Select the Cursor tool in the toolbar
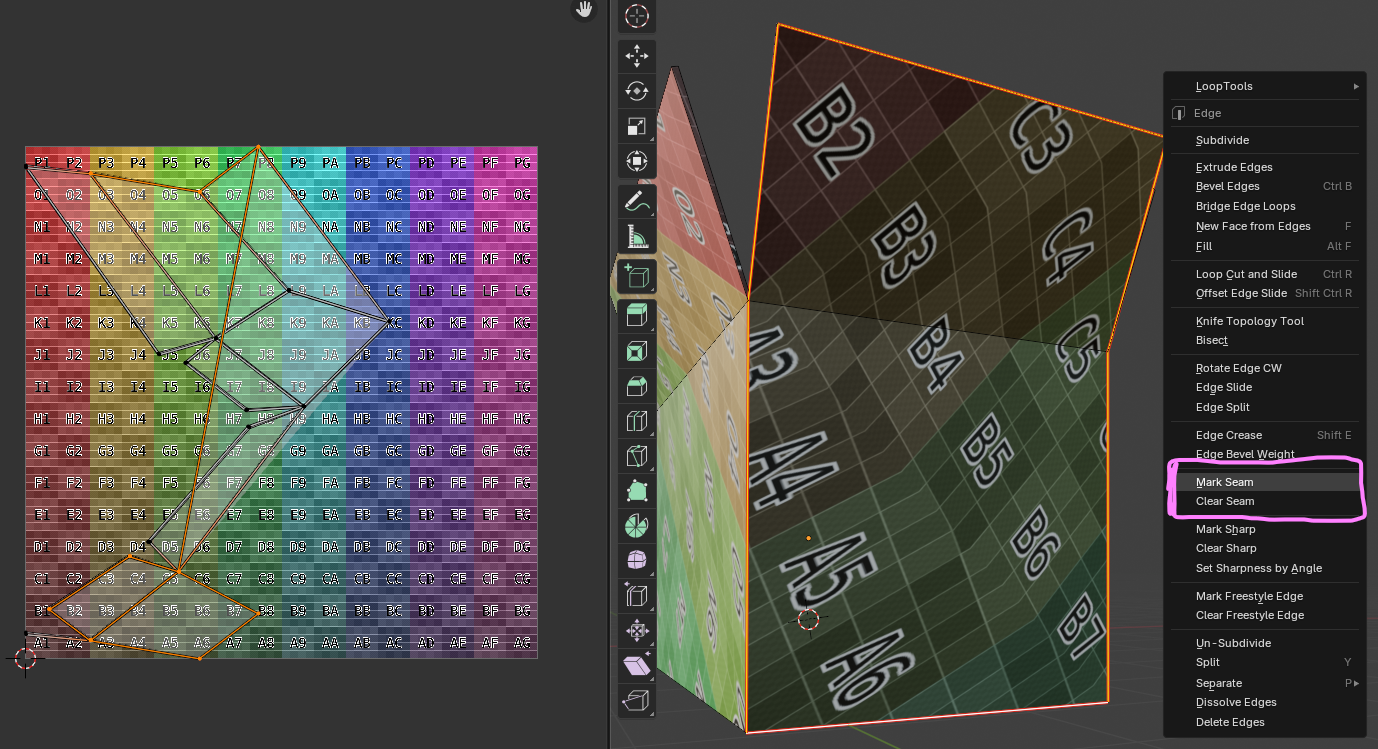Image resolution: width=1378 pixels, height=749 pixels. pos(636,16)
